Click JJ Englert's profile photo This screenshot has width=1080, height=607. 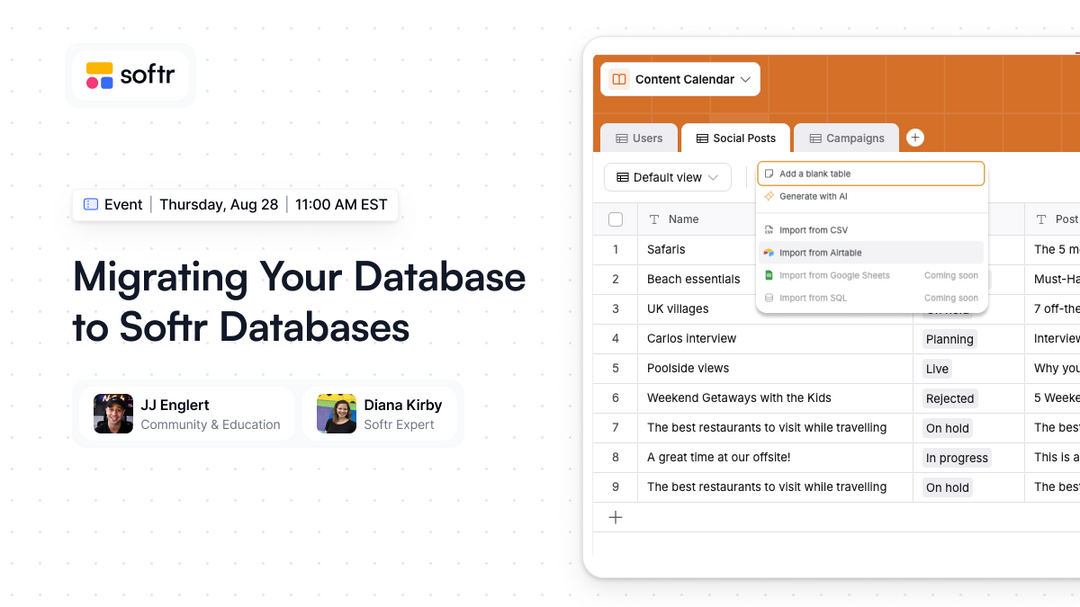113,414
